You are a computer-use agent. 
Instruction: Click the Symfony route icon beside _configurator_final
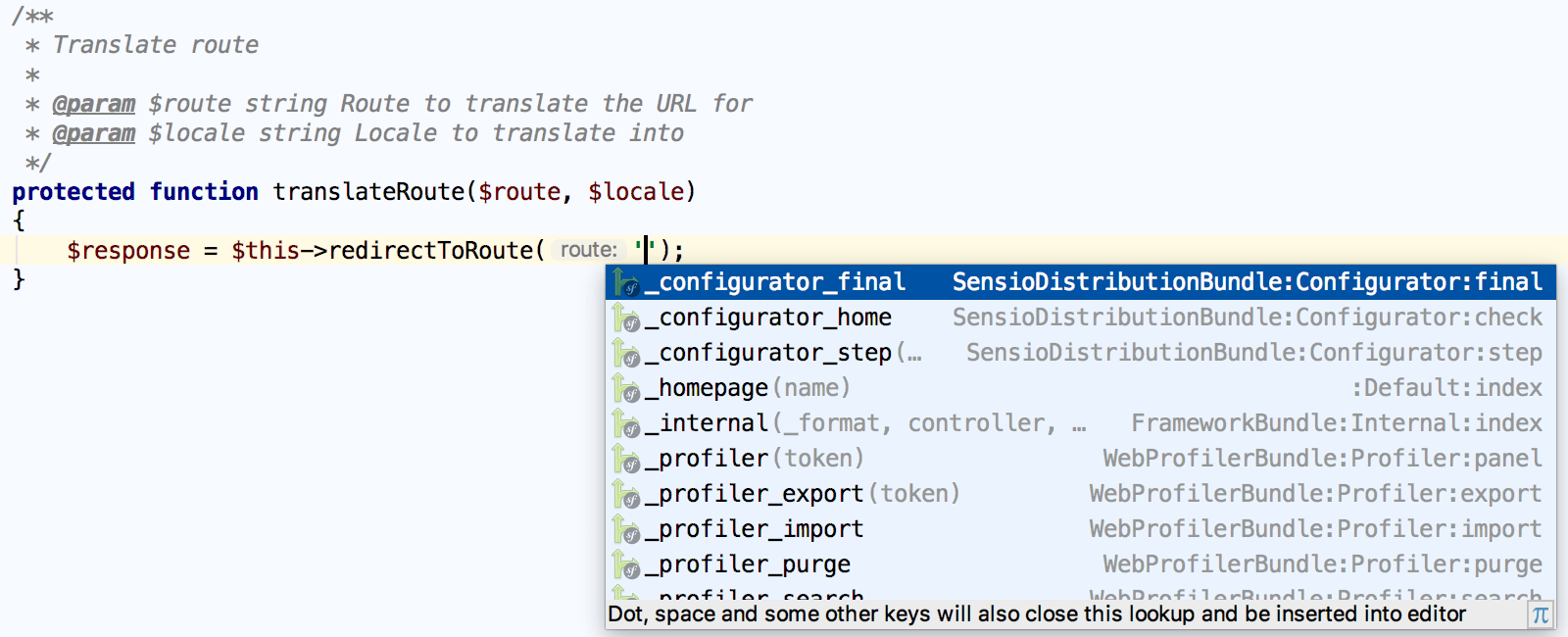pyautogui.click(x=627, y=283)
